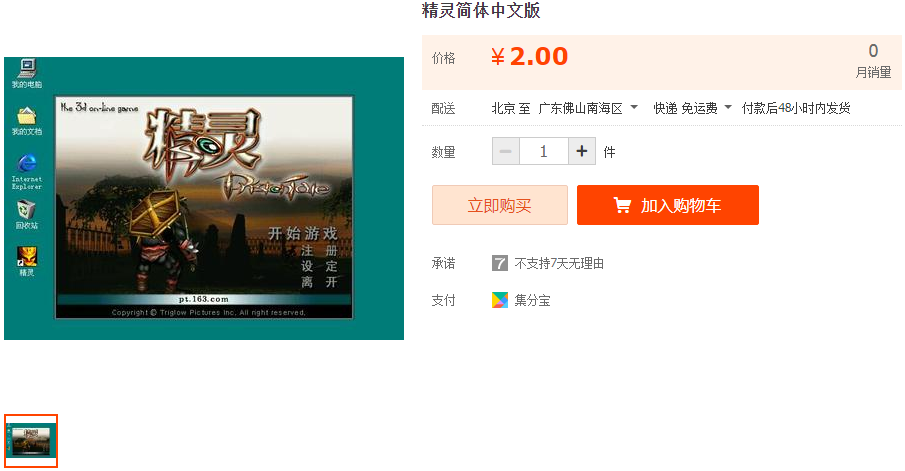Click 设定 in the game preview
Image resolution: width=905 pixels, height=471 pixels.
click(319, 266)
